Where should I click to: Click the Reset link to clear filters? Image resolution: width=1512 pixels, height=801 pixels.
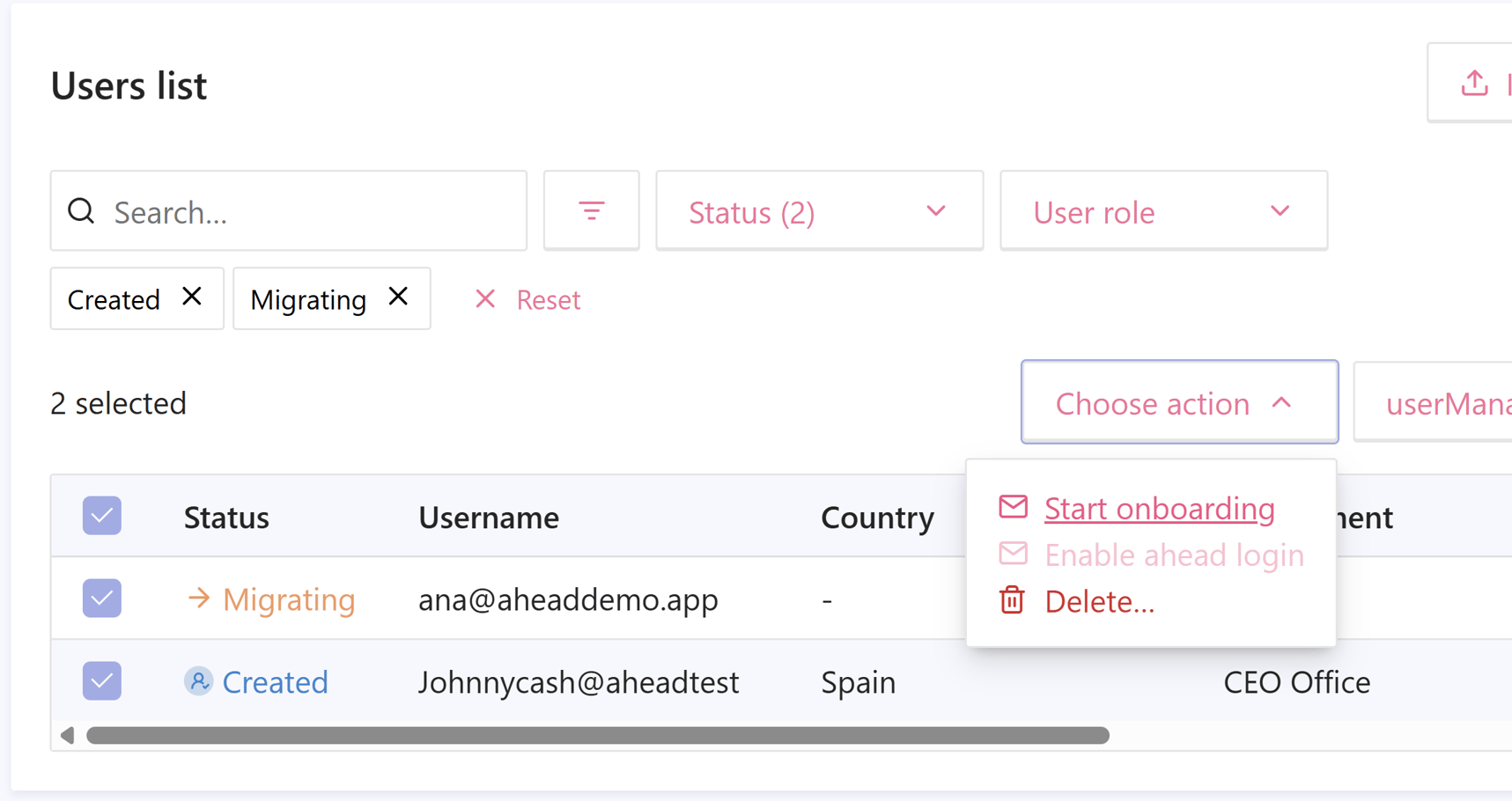tap(548, 299)
